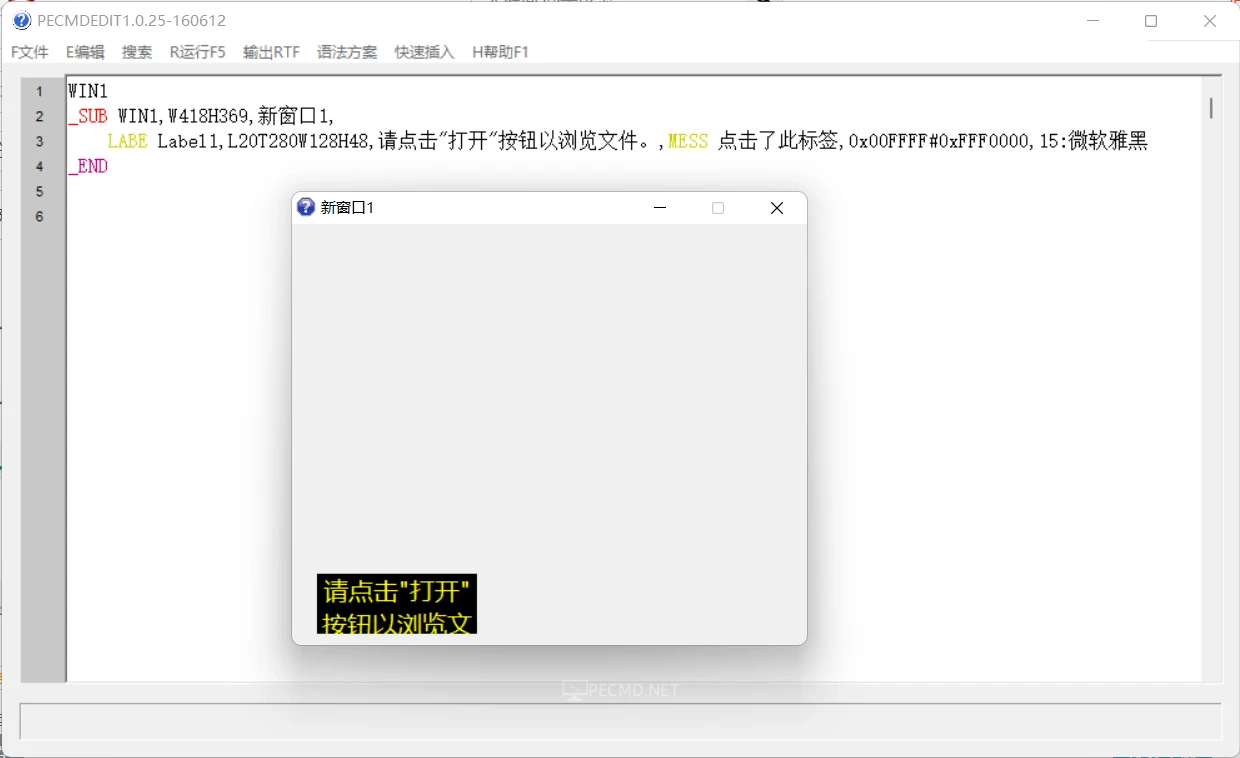Open the 输出RTF menu
Image resolution: width=1240 pixels, height=758 pixels.
point(271,52)
